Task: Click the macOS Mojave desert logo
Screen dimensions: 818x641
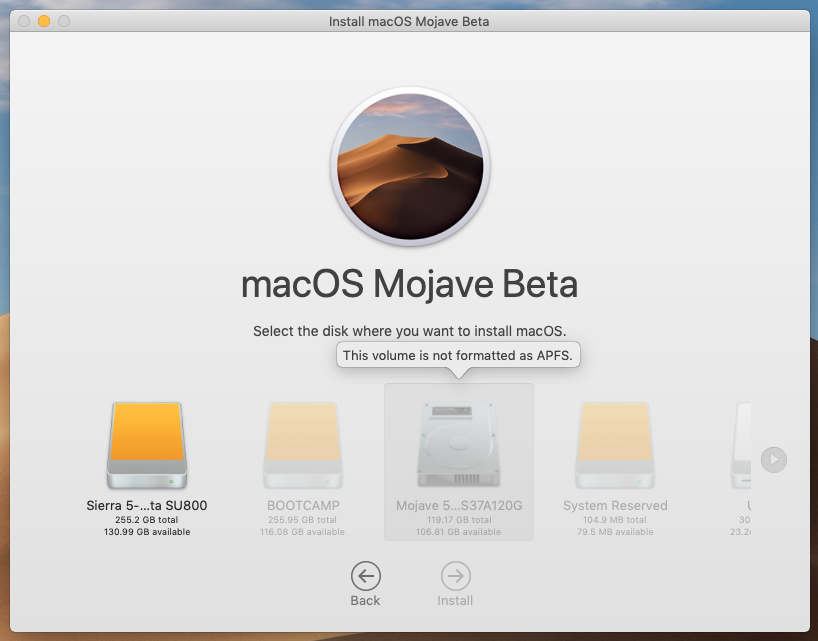Action: 410,166
